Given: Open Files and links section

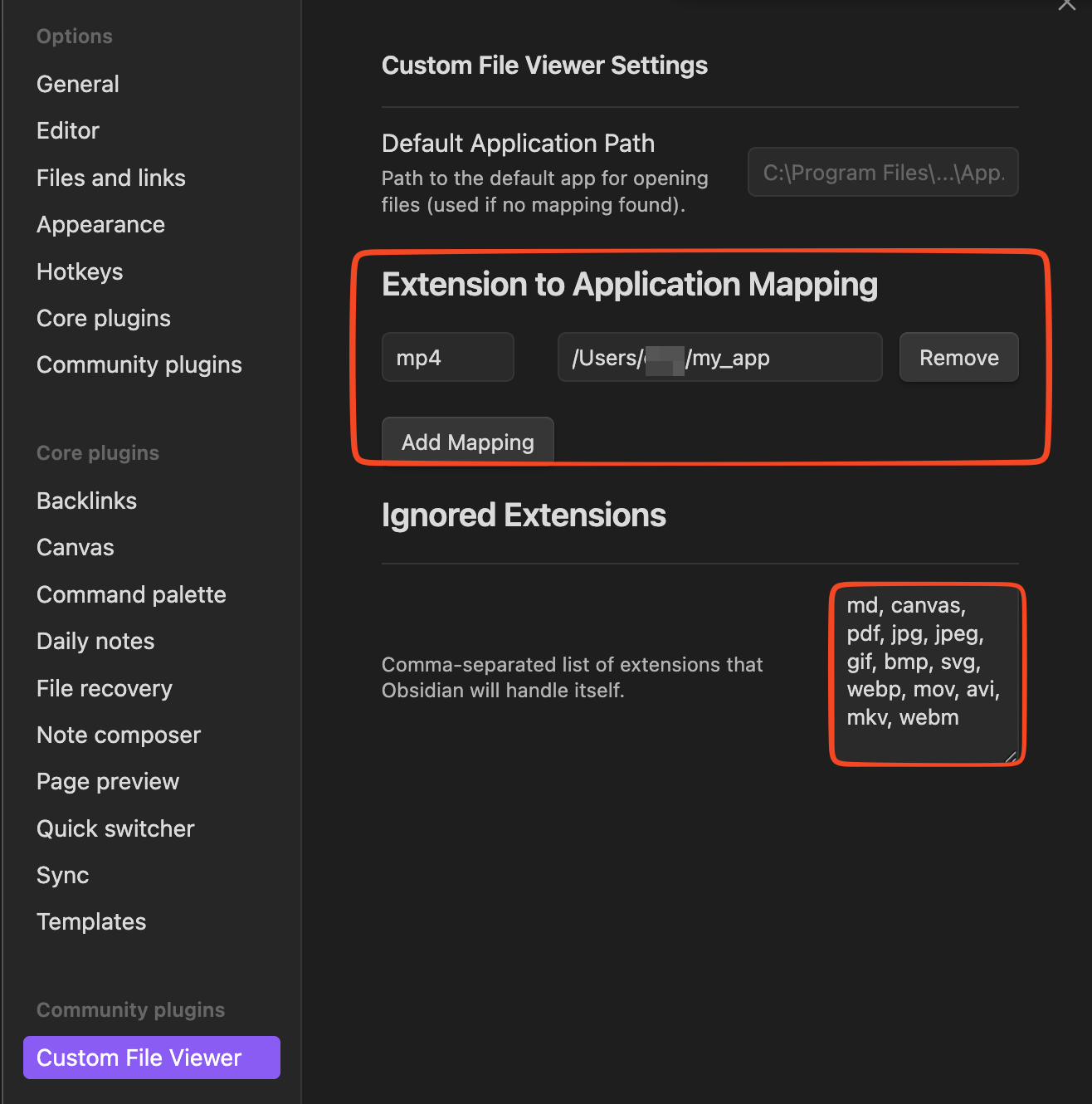Looking at the screenshot, I should 111,178.
